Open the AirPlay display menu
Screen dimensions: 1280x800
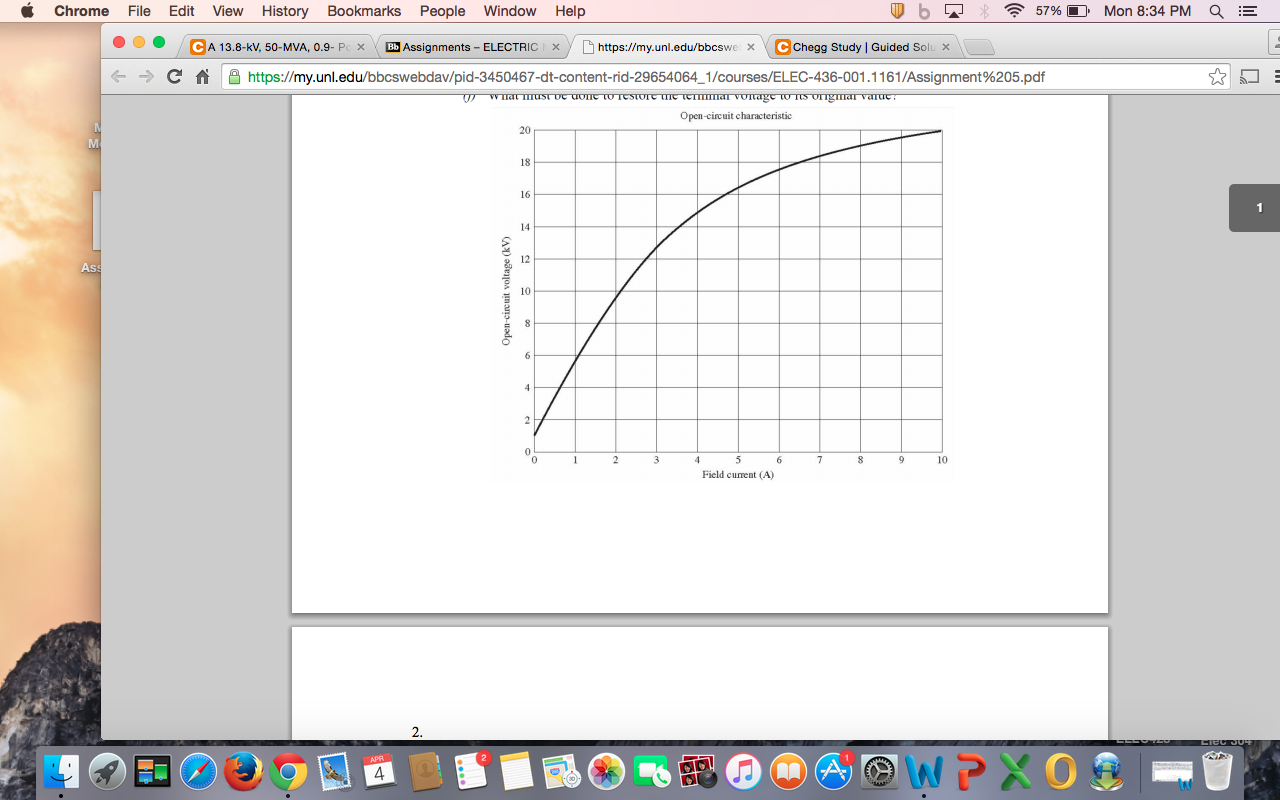tap(953, 11)
